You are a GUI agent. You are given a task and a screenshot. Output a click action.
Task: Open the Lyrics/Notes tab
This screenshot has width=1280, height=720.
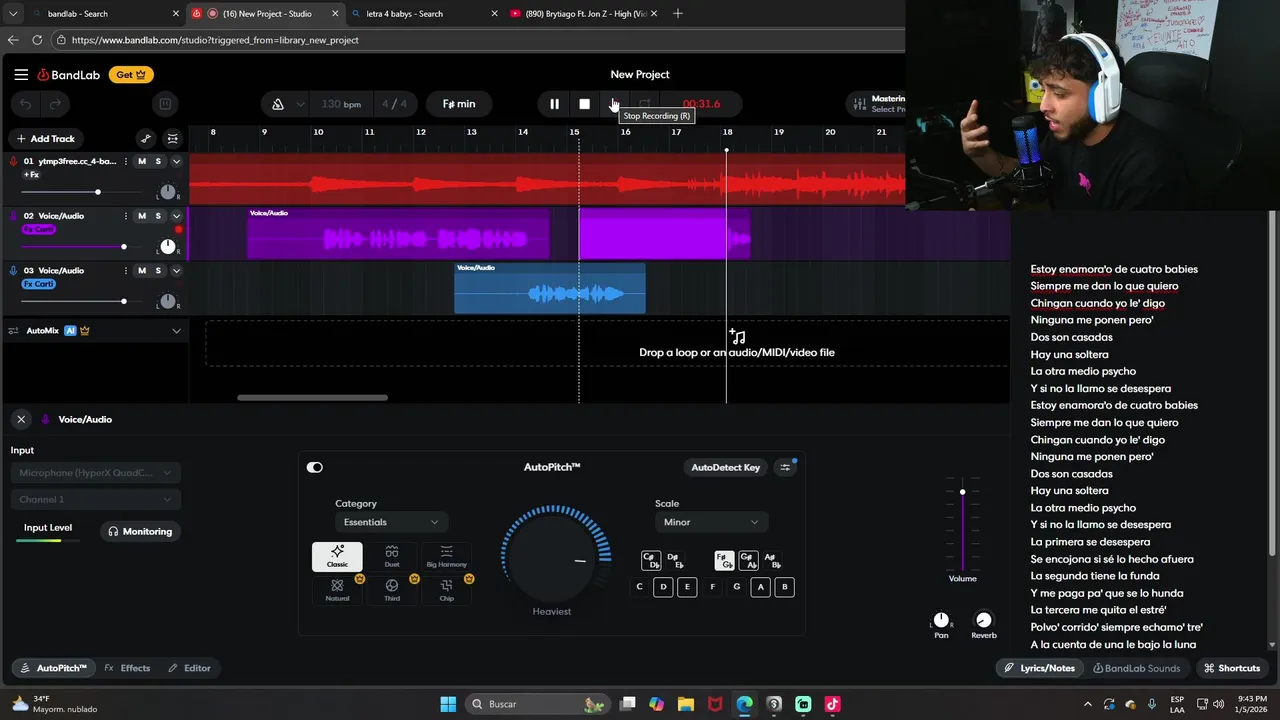pyautogui.click(x=1040, y=668)
